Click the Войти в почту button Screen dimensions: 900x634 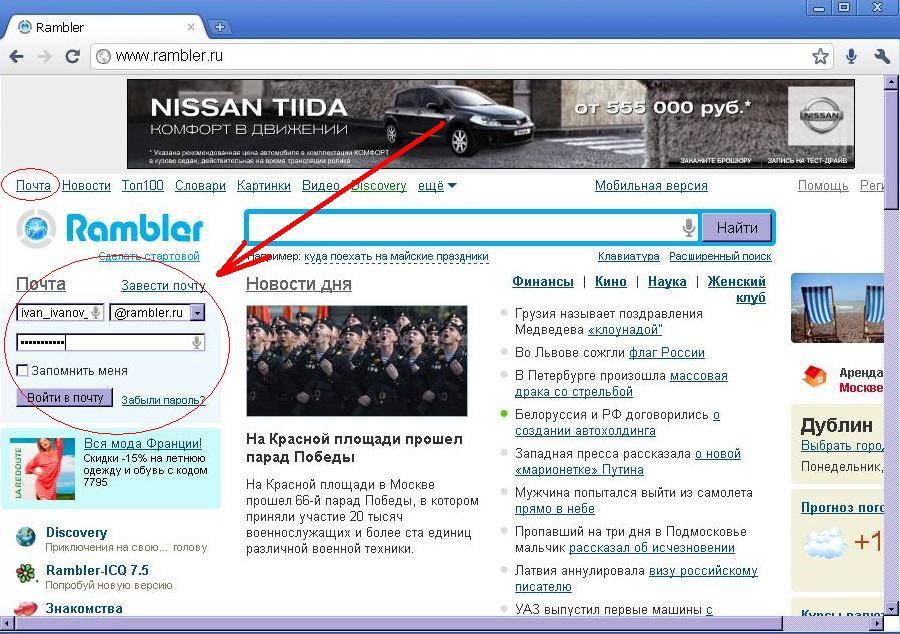pyautogui.click(x=65, y=398)
